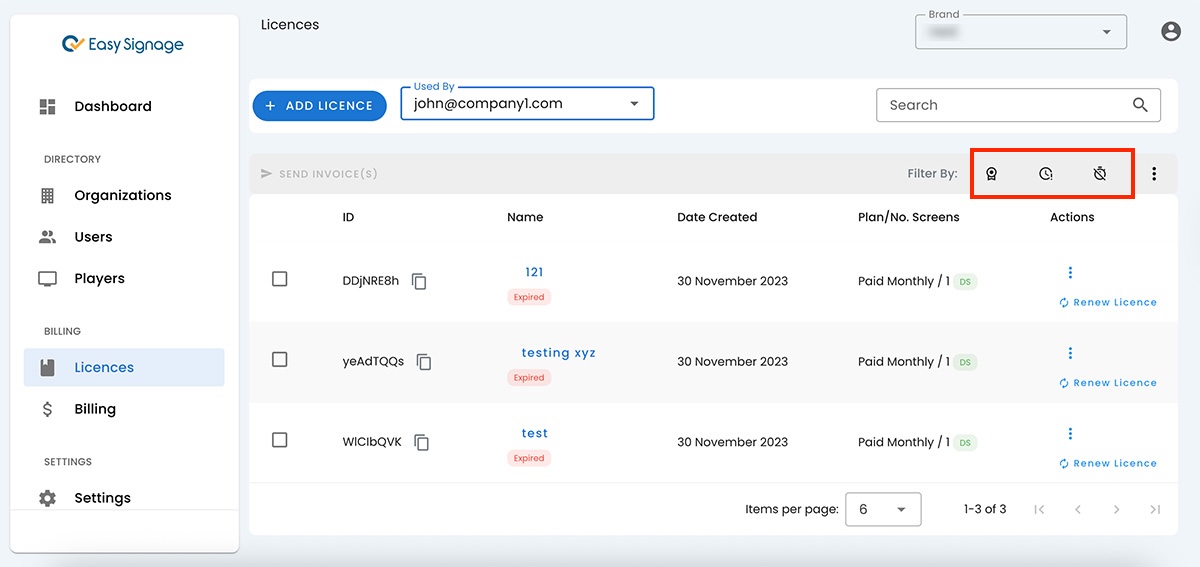
Task: Filter licences by the badge icon
Action: 991,174
